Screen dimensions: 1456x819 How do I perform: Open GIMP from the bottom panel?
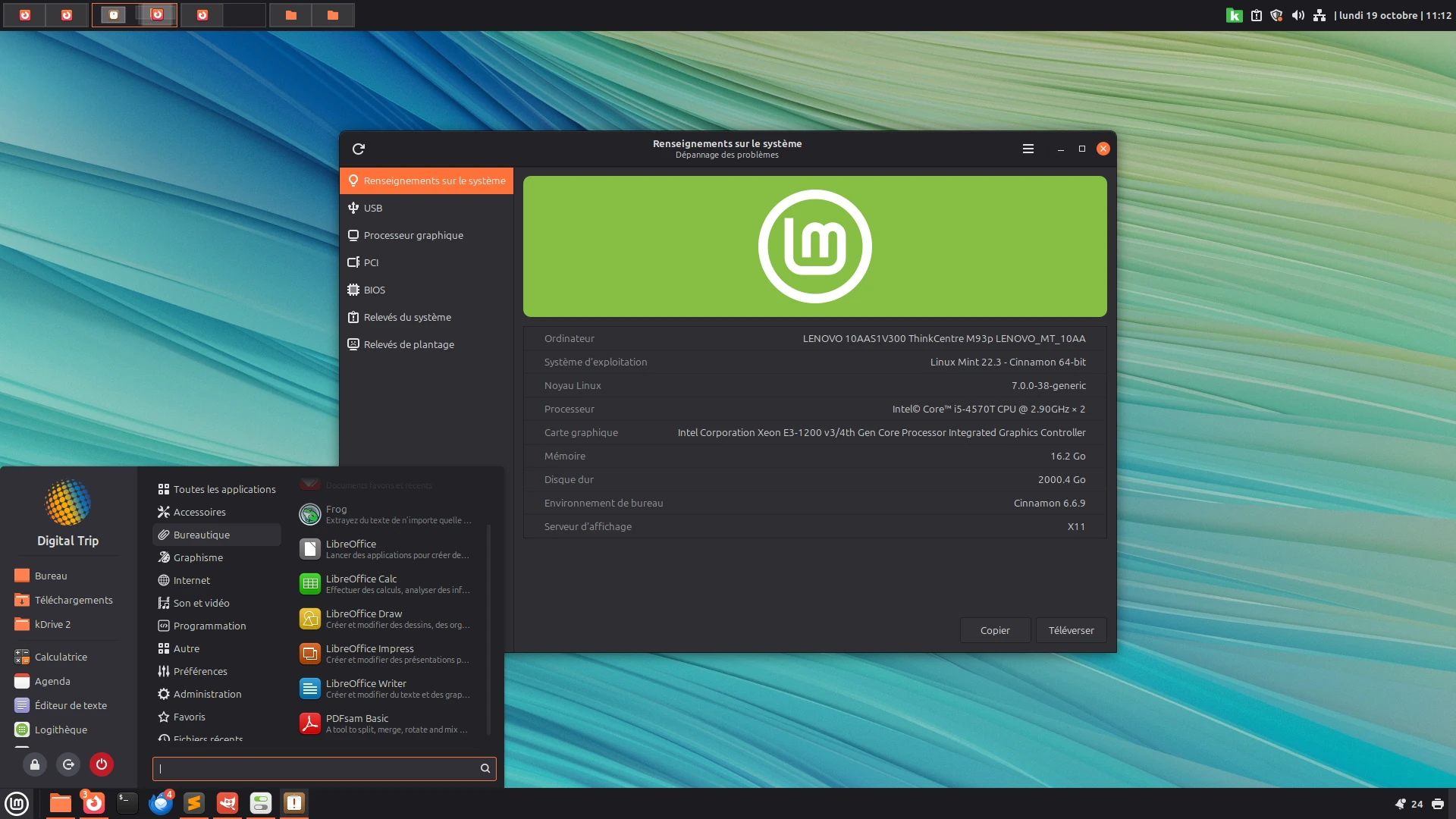227,803
